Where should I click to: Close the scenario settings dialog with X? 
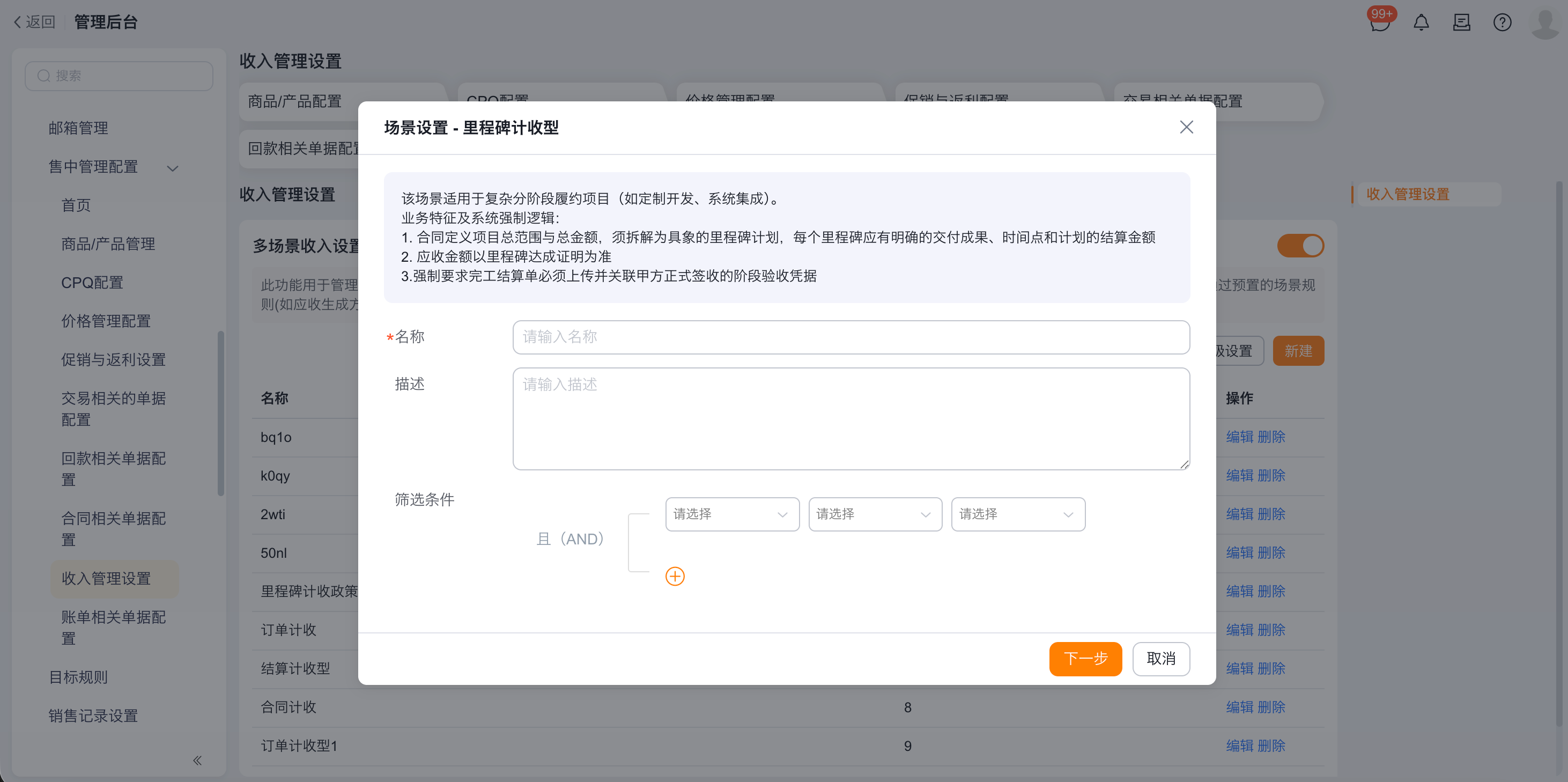1186,127
